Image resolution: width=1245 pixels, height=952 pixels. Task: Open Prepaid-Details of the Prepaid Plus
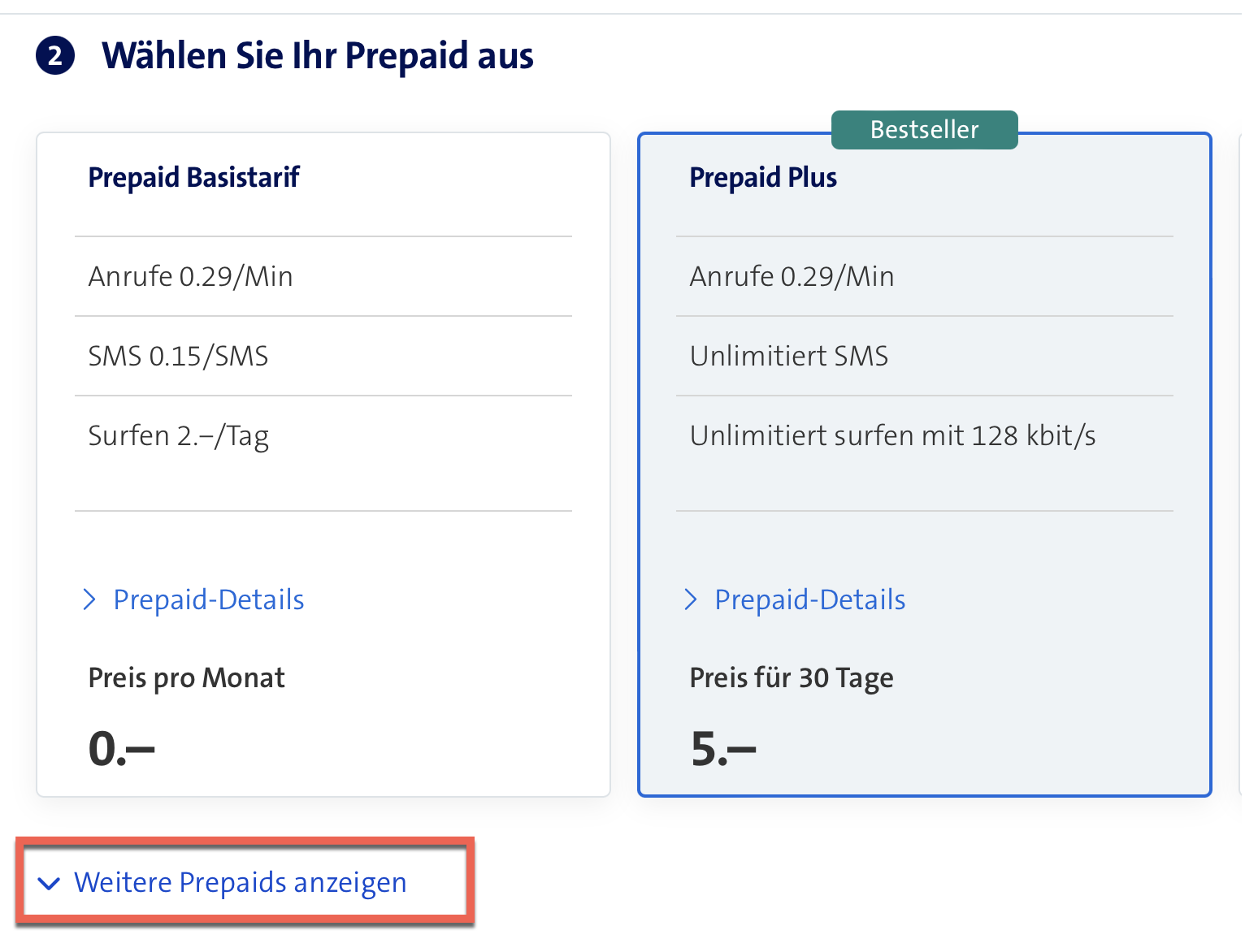tap(809, 600)
